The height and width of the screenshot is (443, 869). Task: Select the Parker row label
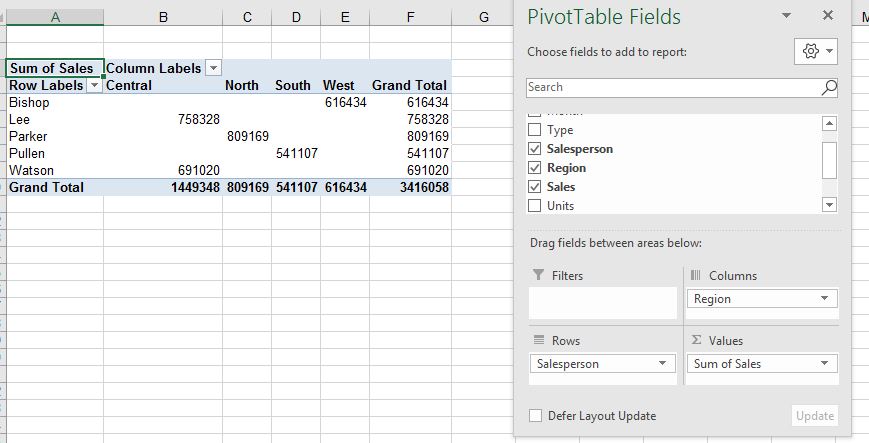pyautogui.click(x=55, y=136)
